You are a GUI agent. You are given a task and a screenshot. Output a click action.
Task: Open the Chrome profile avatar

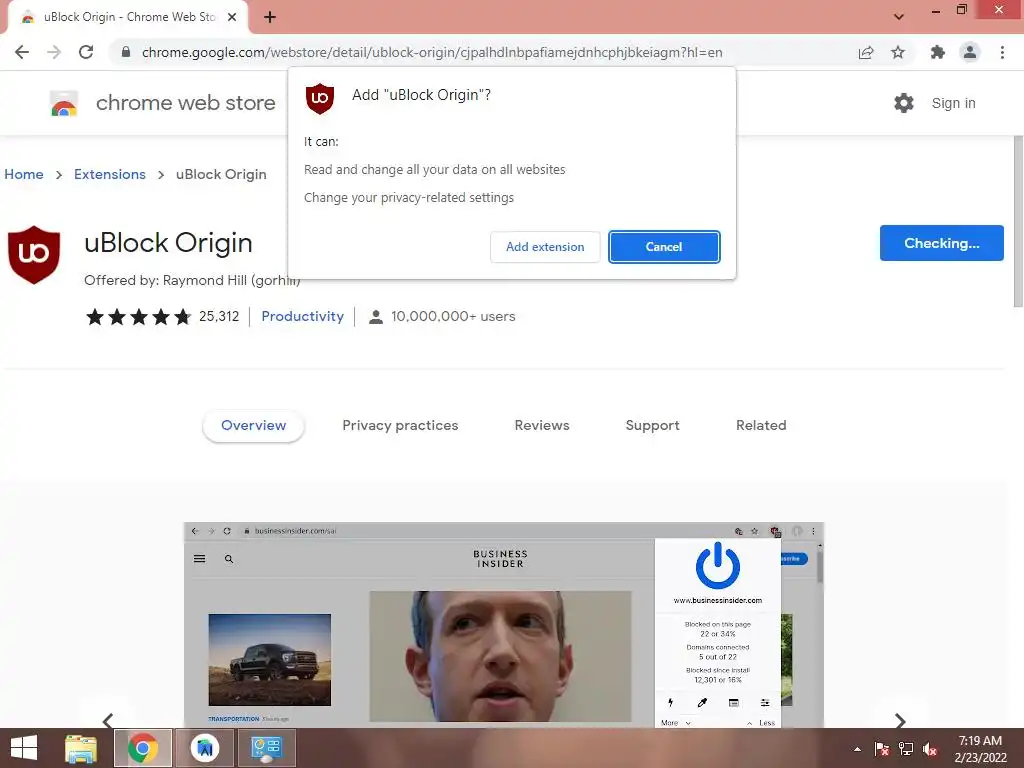pos(970,52)
